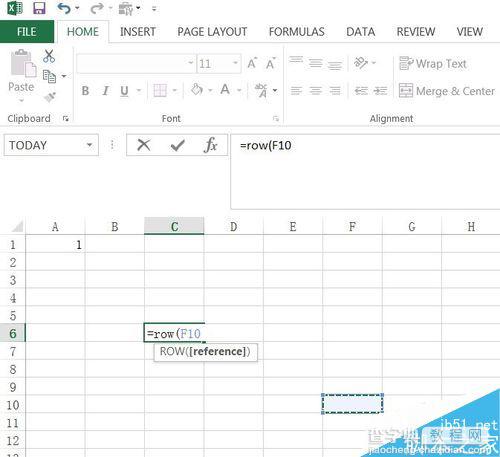Viewport: 500px width, 457px height.
Task: Click the Save icon in quick access toolbar
Action: [39, 8]
